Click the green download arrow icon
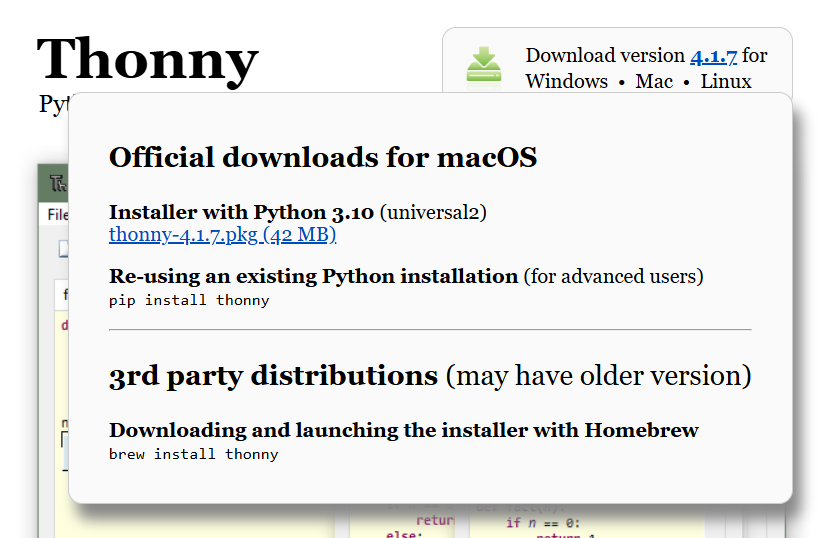Screen dimensions: 836x538 point(484,64)
